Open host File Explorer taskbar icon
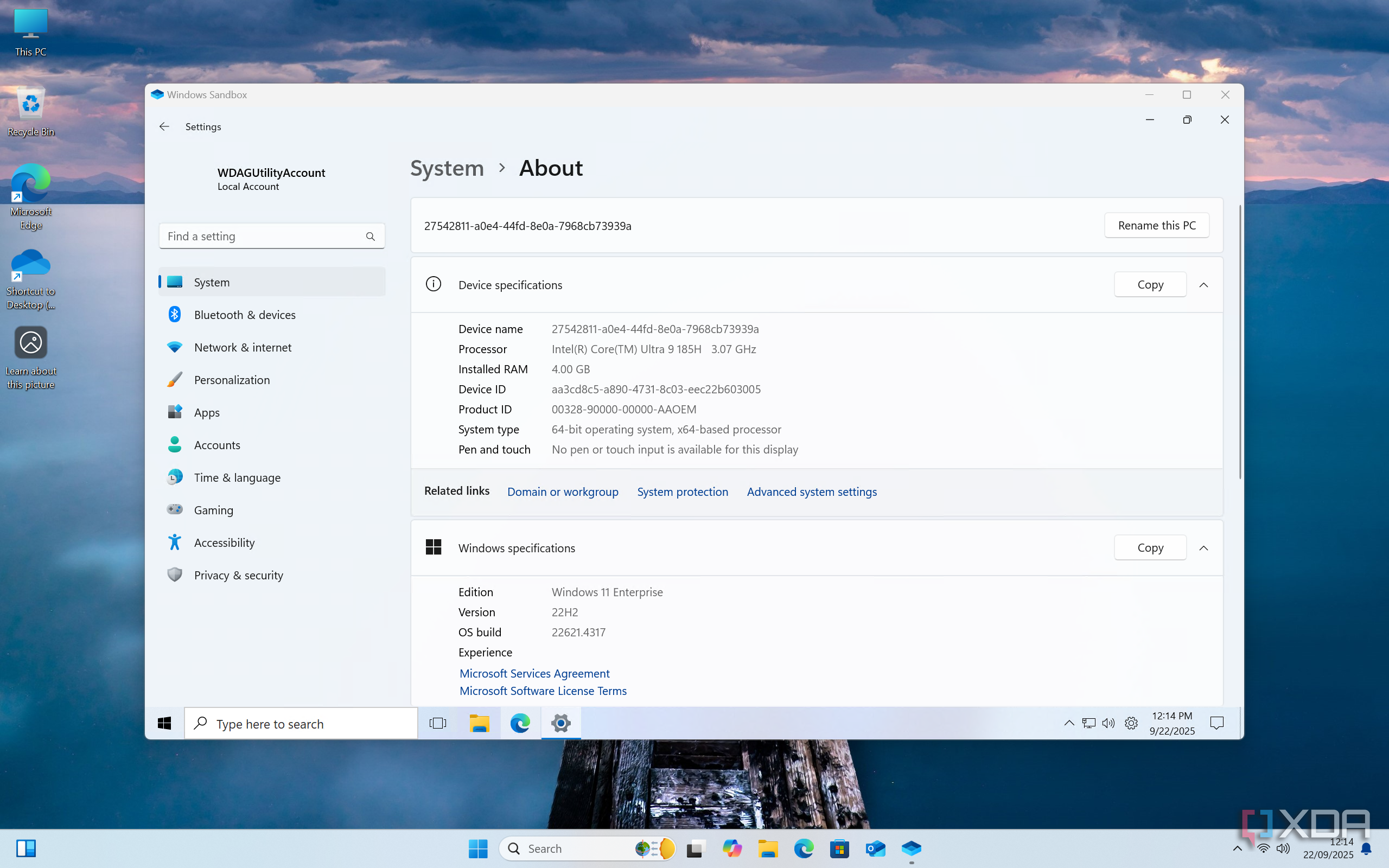The width and height of the screenshot is (1389, 868). pyautogui.click(x=768, y=848)
